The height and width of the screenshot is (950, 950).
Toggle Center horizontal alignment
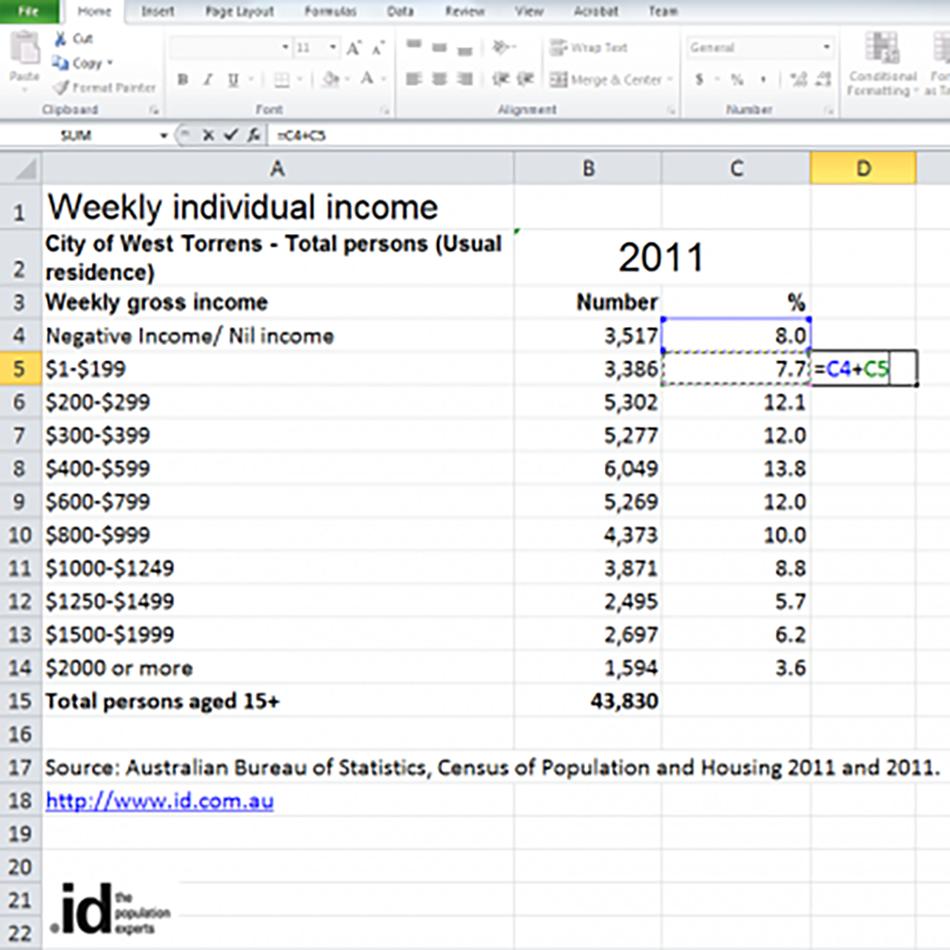click(x=439, y=79)
